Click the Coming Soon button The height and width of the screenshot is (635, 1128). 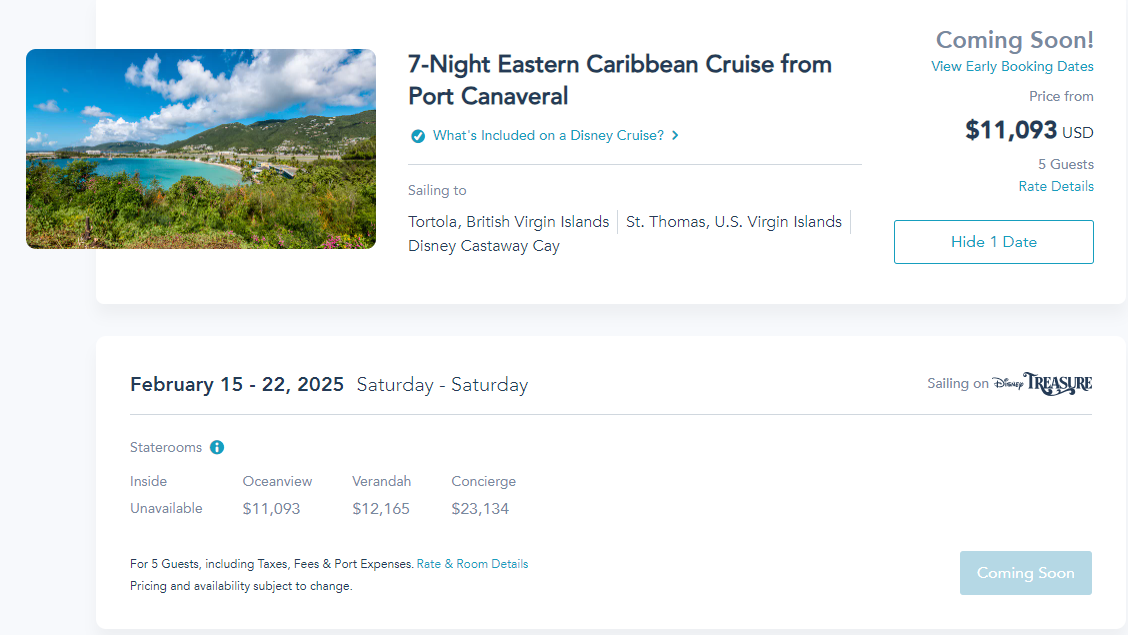click(1025, 573)
